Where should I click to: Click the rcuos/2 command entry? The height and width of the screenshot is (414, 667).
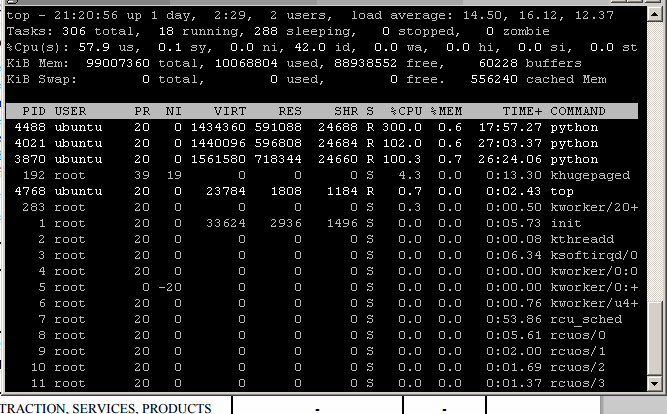tap(578, 367)
